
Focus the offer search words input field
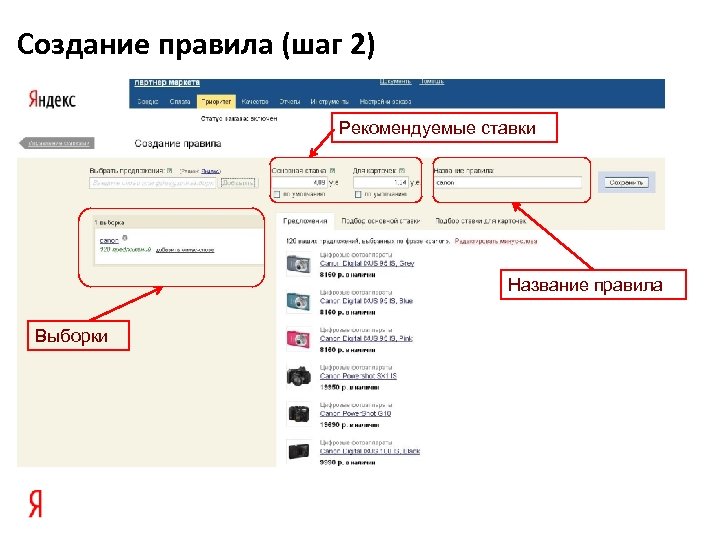(152, 183)
